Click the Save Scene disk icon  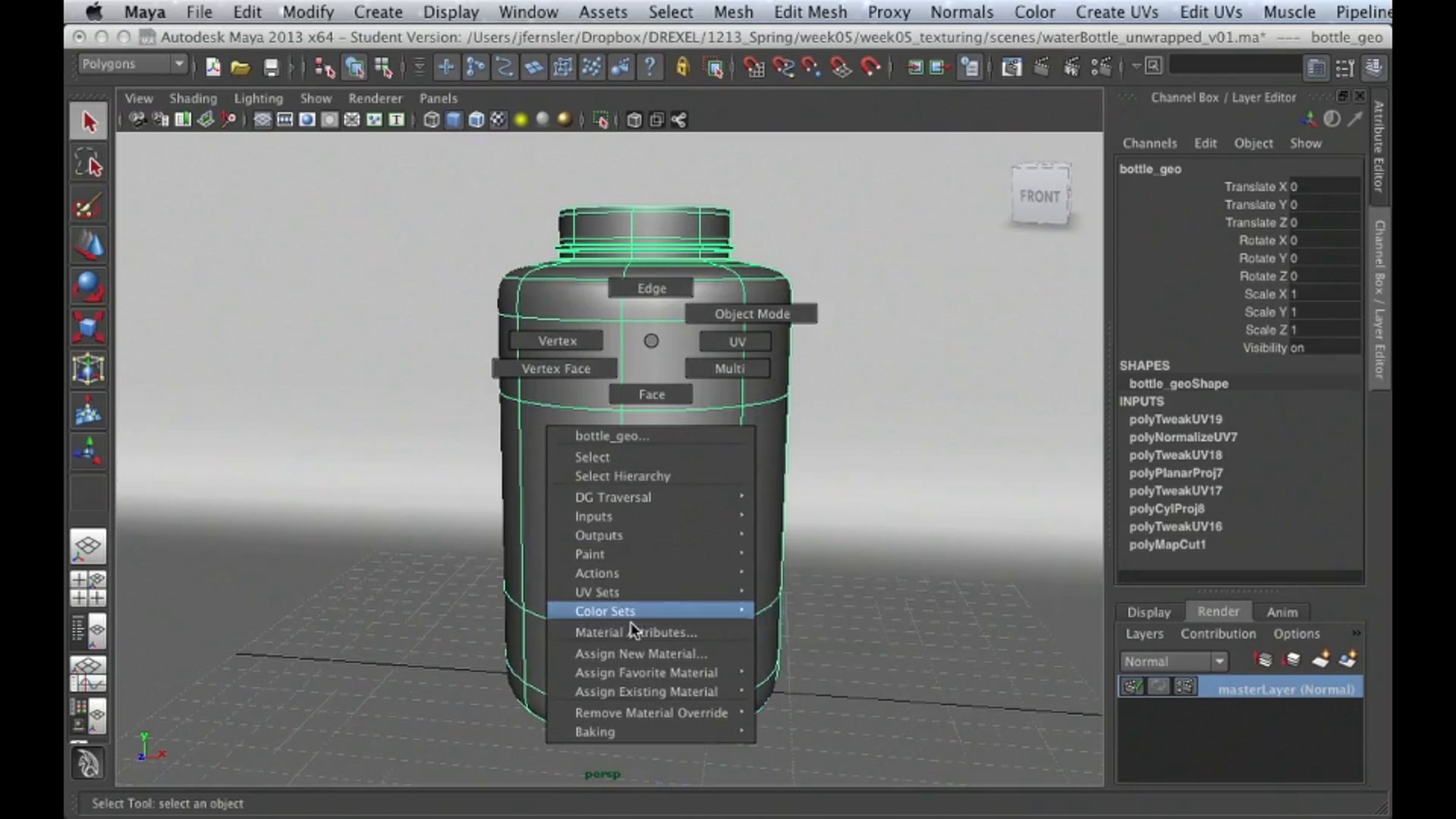click(x=271, y=67)
